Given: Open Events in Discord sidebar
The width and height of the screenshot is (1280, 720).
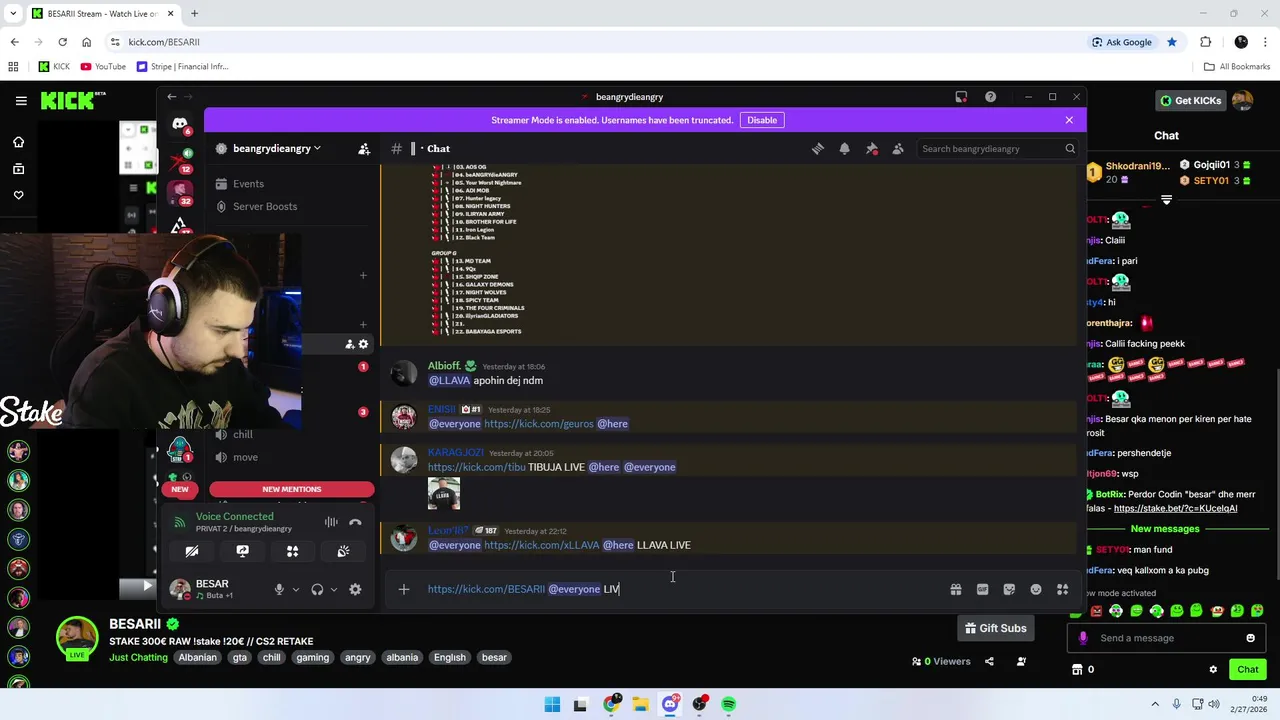Looking at the screenshot, I should 248,184.
